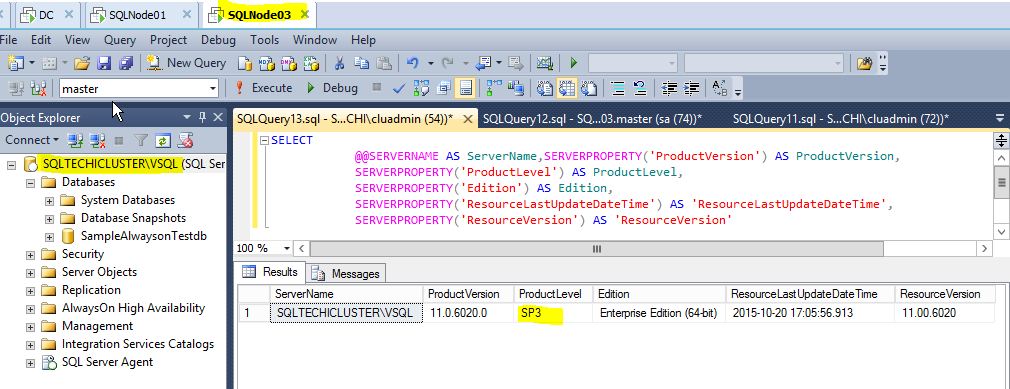The width and height of the screenshot is (1010, 389).
Task: Click the editor vertical scrollbar down arrow
Action: [x=1002, y=231]
